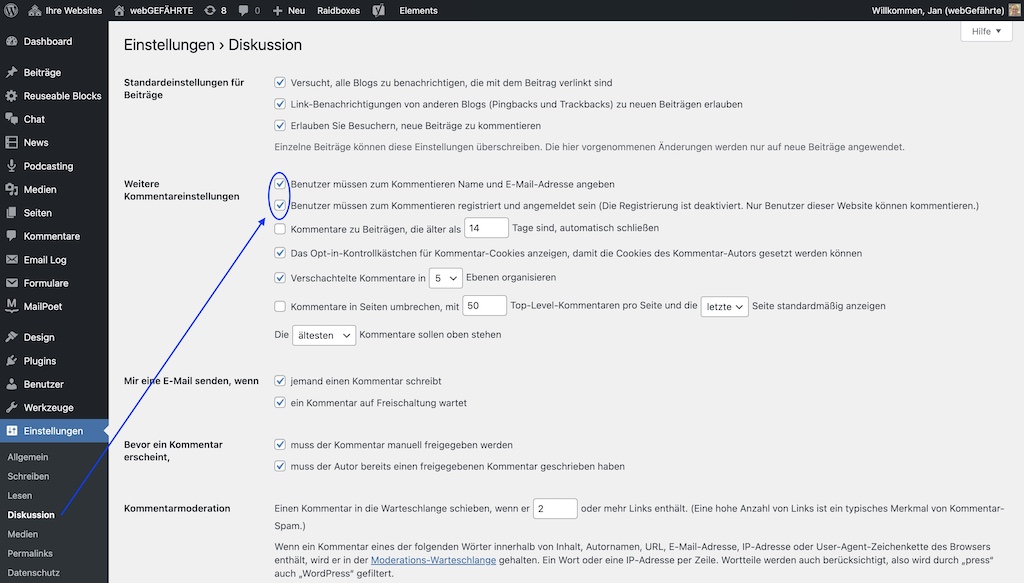Open the 'ältesten' comment order dropdown

[324, 335]
